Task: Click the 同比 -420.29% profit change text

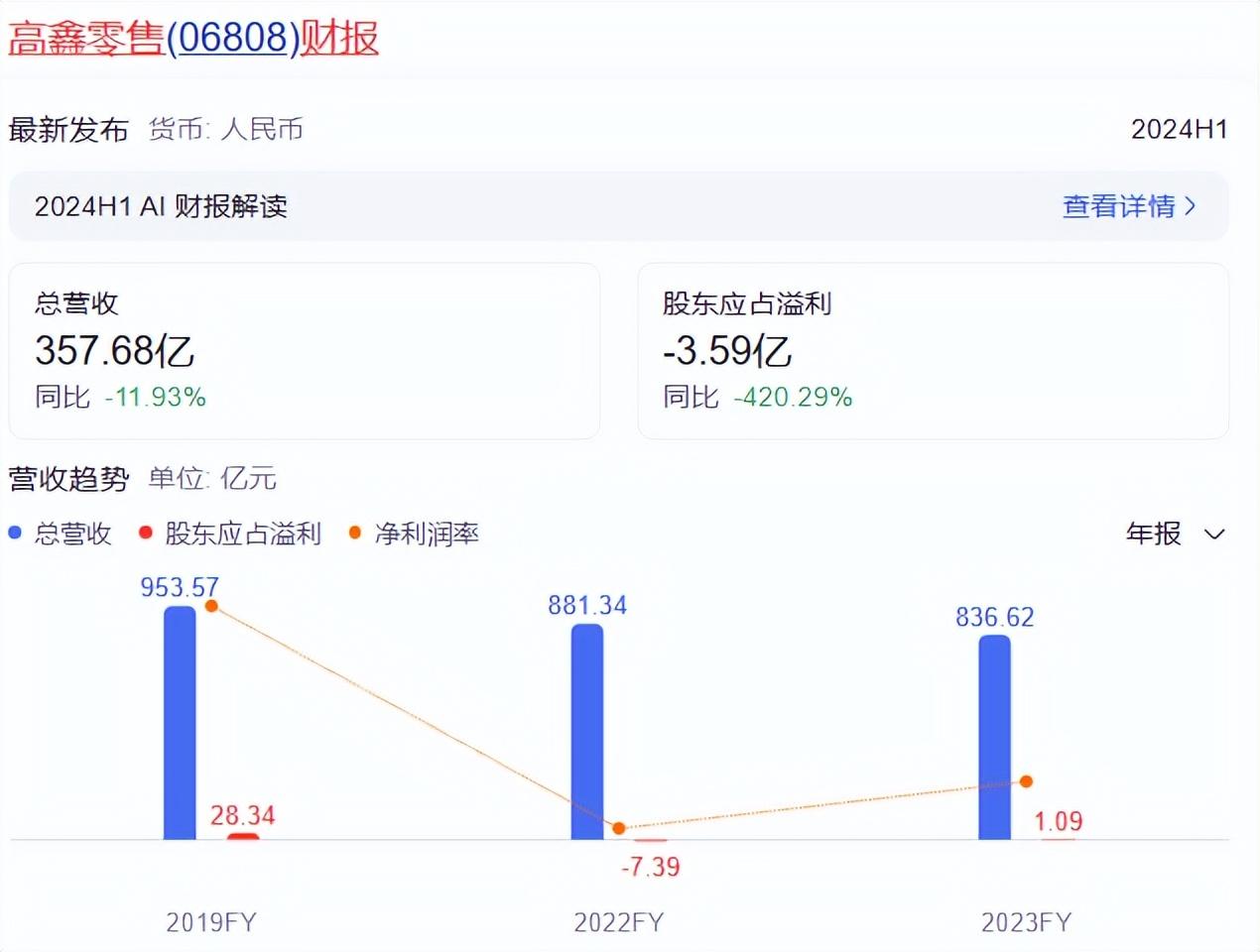Action: coord(758,398)
